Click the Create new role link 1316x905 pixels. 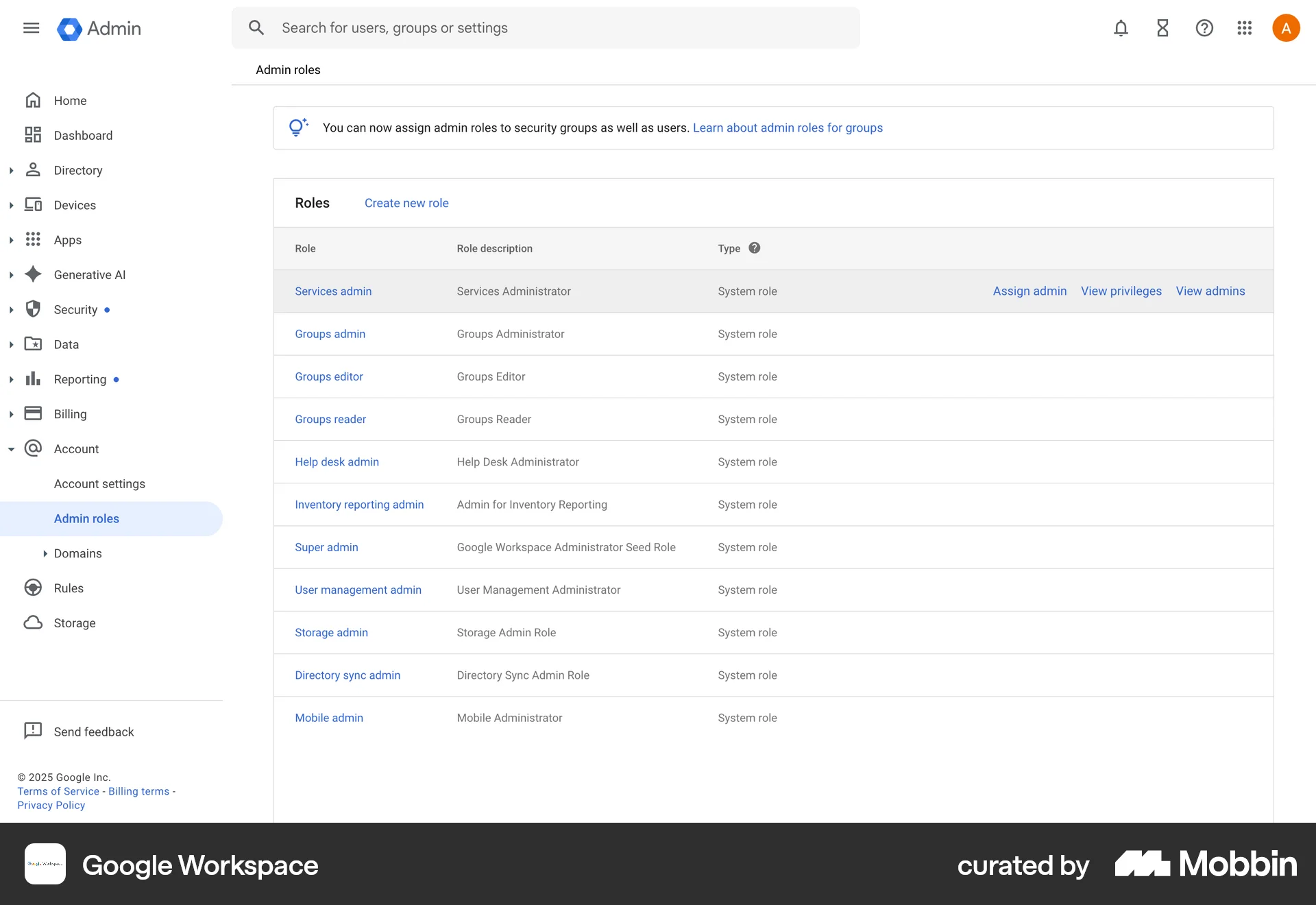point(406,203)
